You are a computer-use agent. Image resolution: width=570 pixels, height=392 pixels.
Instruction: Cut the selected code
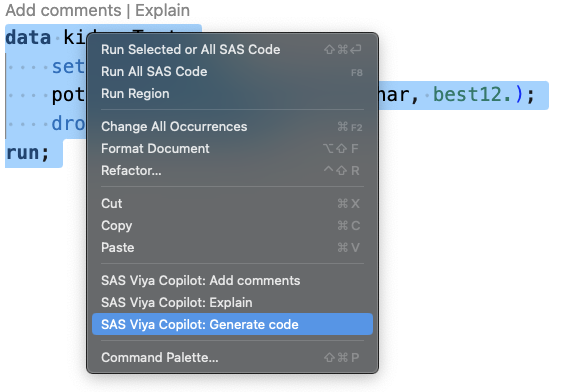tap(232, 203)
